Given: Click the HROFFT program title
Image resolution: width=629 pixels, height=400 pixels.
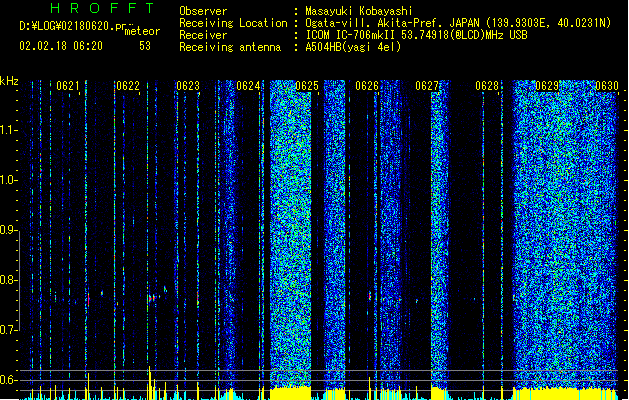Looking at the screenshot, I should tap(102, 8).
